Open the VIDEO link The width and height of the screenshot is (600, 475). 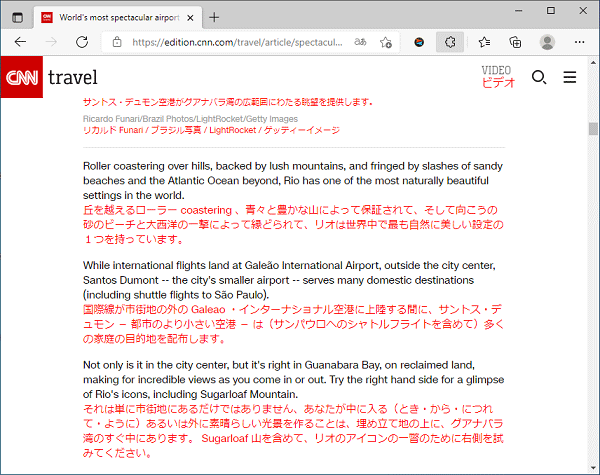(x=496, y=70)
